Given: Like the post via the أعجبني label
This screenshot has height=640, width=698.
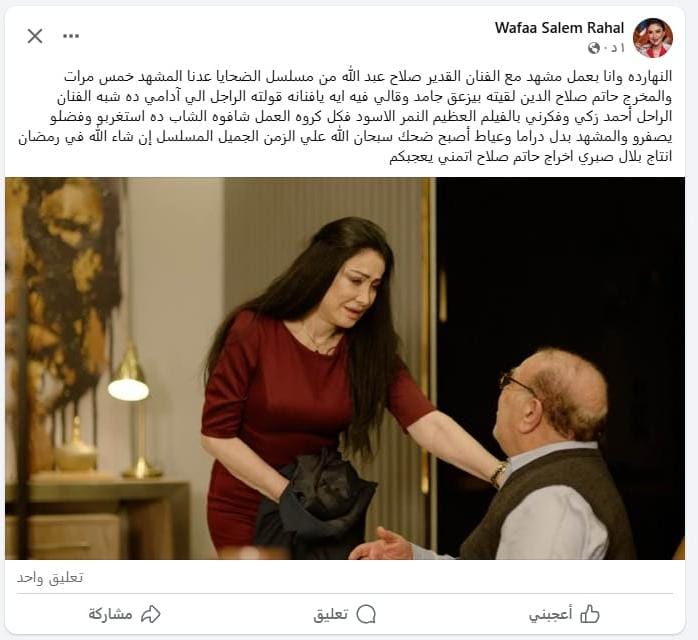Looking at the screenshot, I should pyautogui.click(x=550, y=615).
